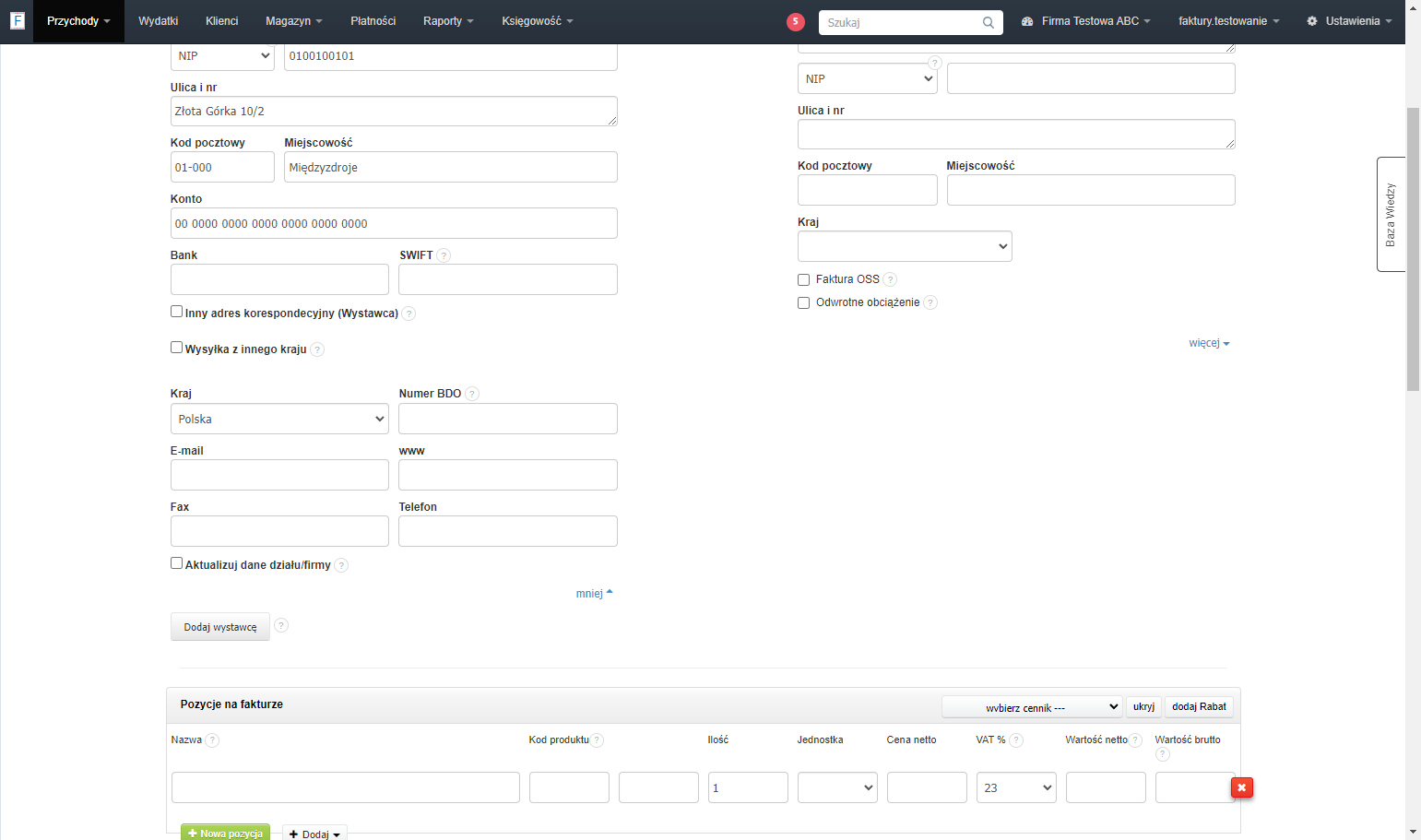Open help icon next to Faktura OSS
1421x840 pixels.
(890, 279)
